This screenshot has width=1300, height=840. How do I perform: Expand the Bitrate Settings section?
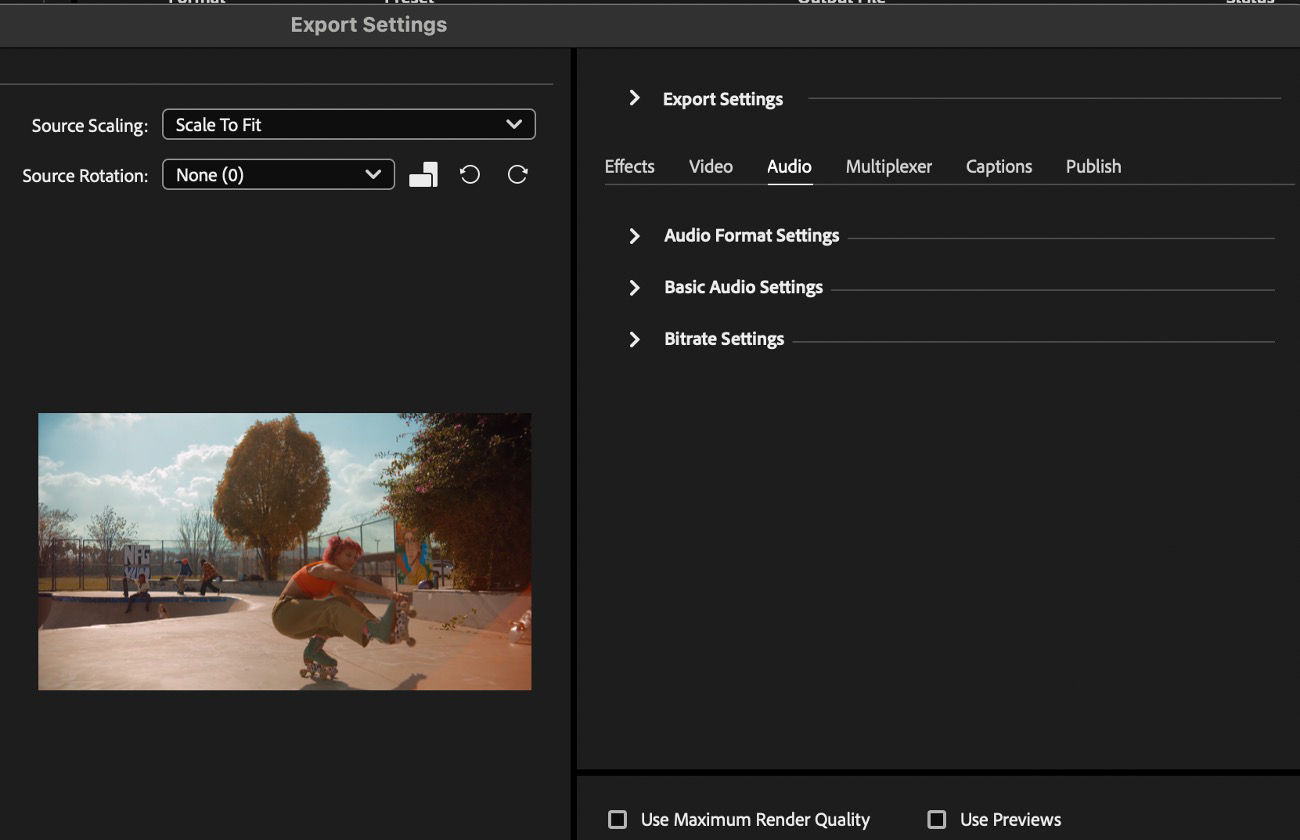[634, 338]
